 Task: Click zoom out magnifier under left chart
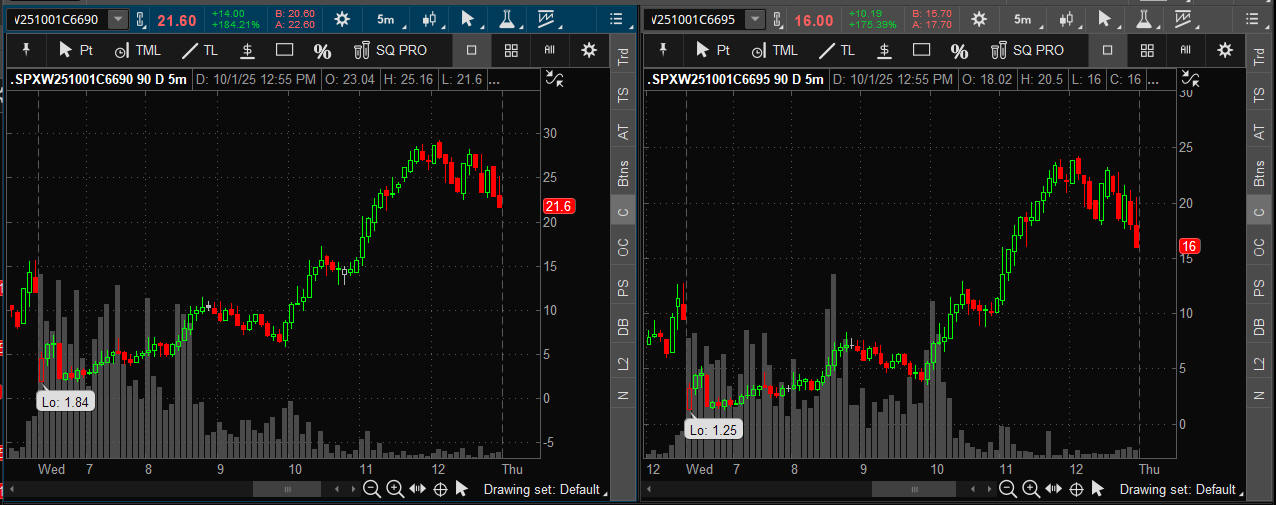coord(371,489)
